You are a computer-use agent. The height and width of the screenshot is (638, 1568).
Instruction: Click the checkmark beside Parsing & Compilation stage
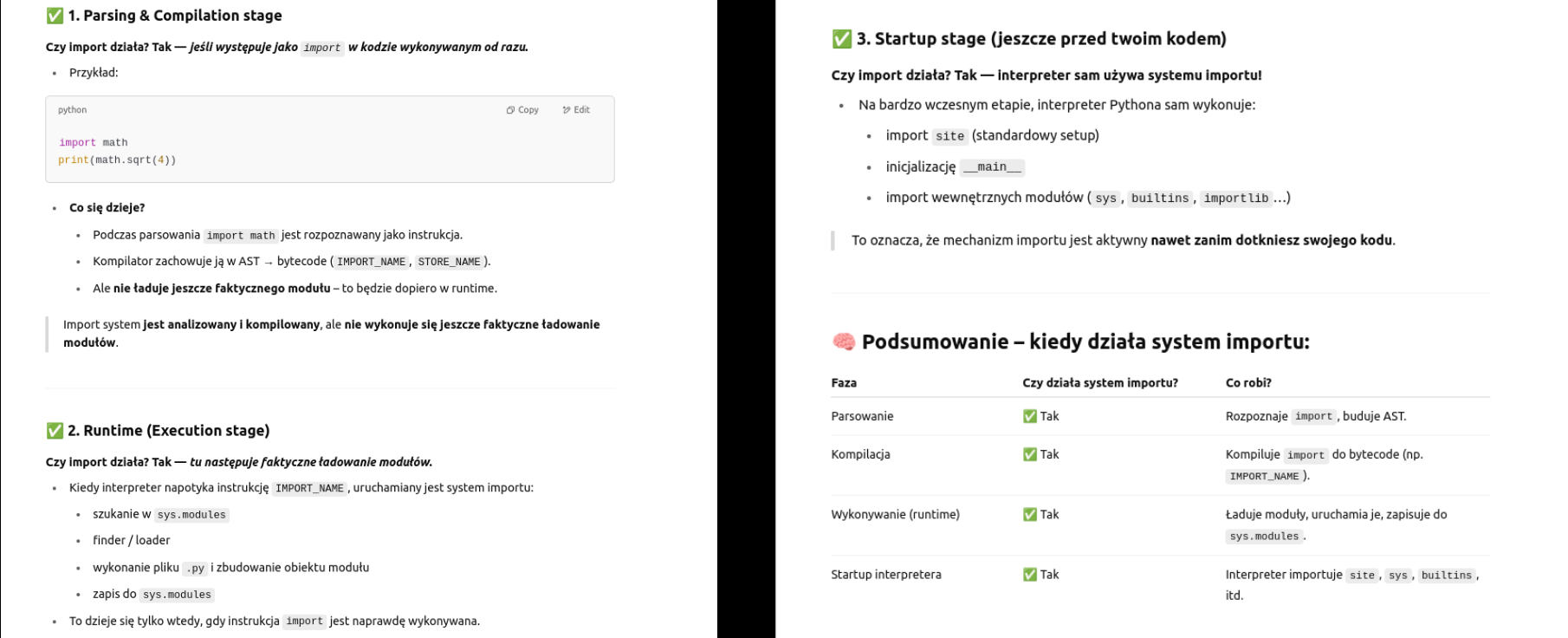click(x=55, y=16)
